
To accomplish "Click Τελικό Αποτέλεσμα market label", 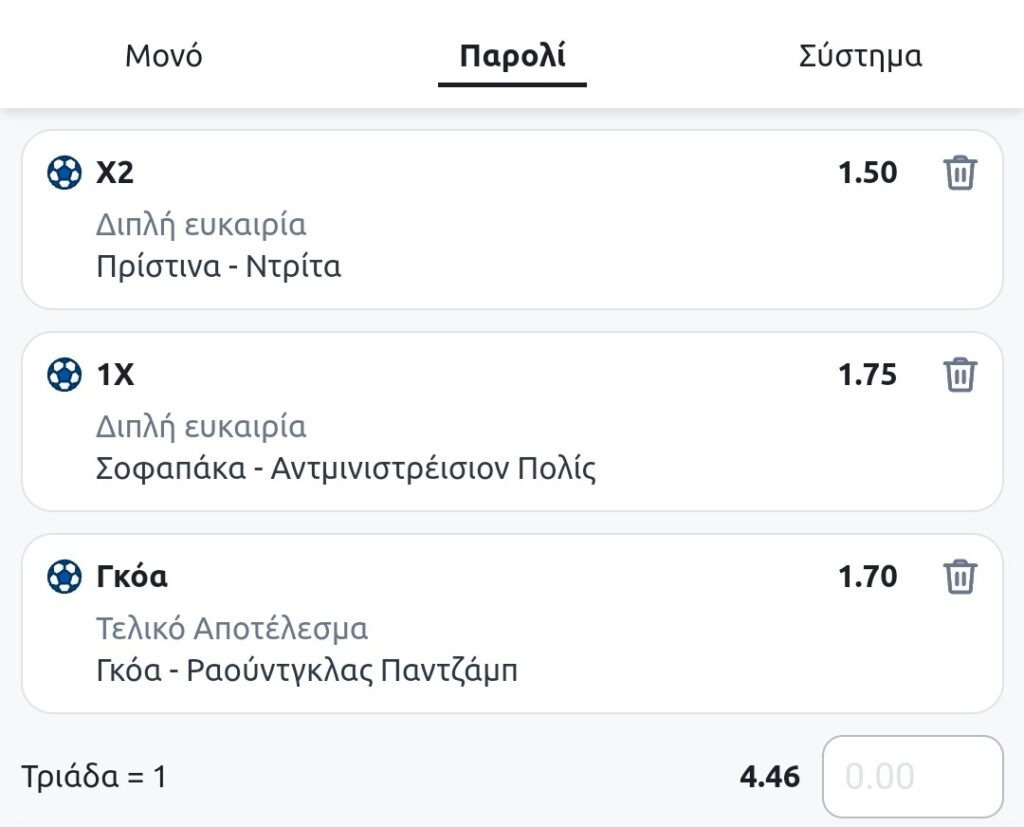I will [x=232, y=629].
